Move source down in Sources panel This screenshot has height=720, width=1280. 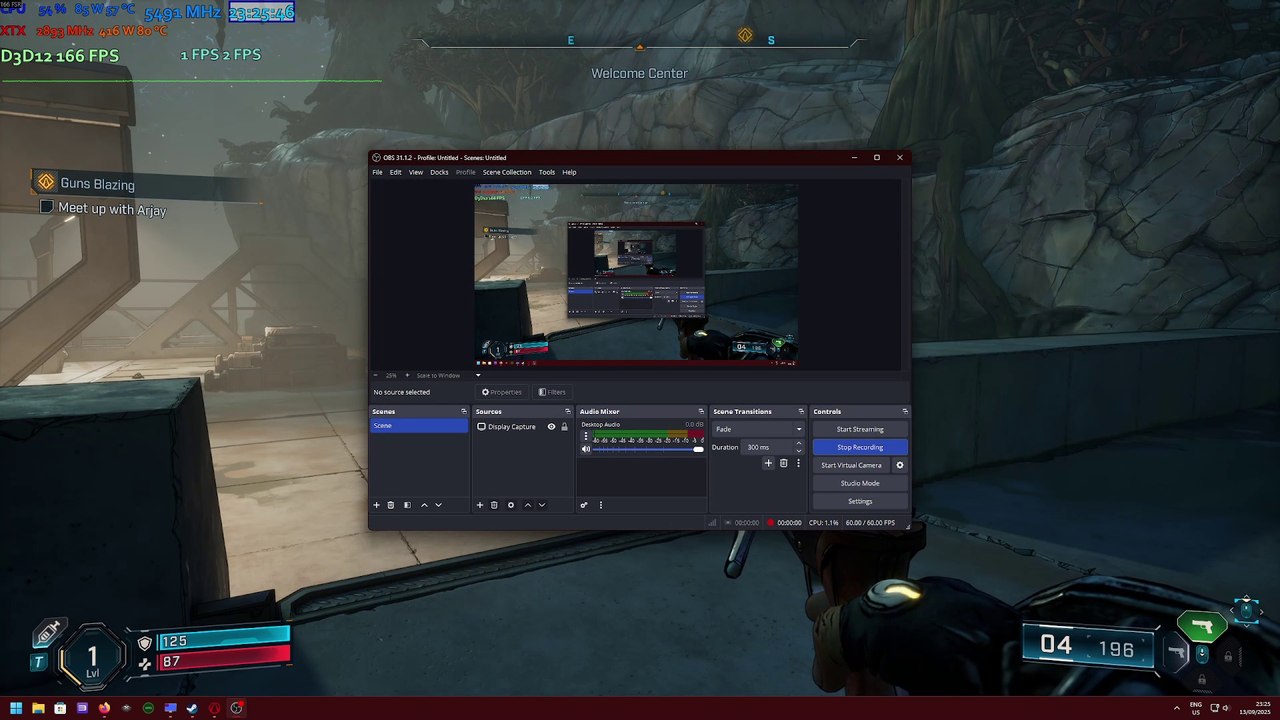point(542,505)
